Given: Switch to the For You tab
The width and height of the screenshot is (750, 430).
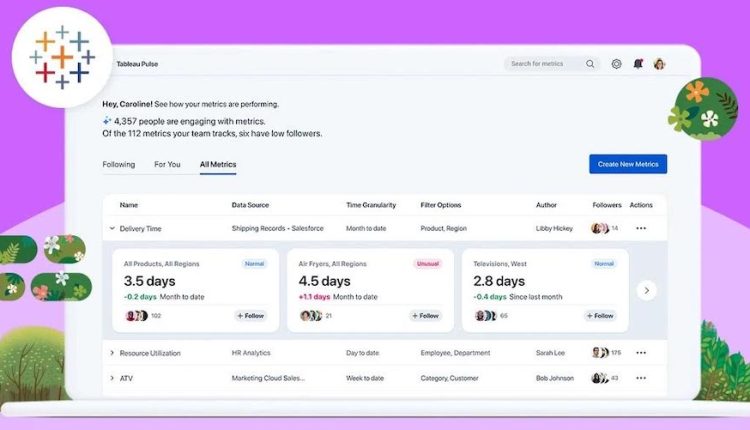Looking at the screenshot, I should 167,164.
